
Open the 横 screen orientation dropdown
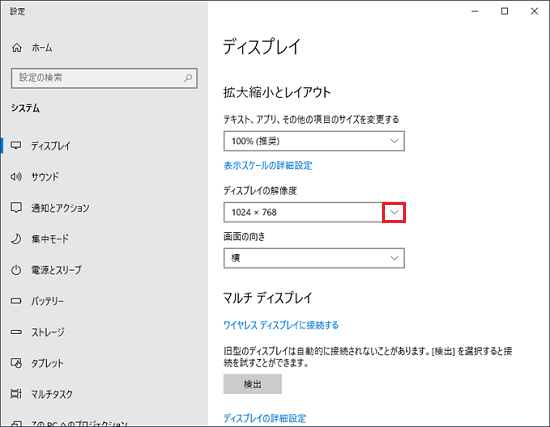314,258
